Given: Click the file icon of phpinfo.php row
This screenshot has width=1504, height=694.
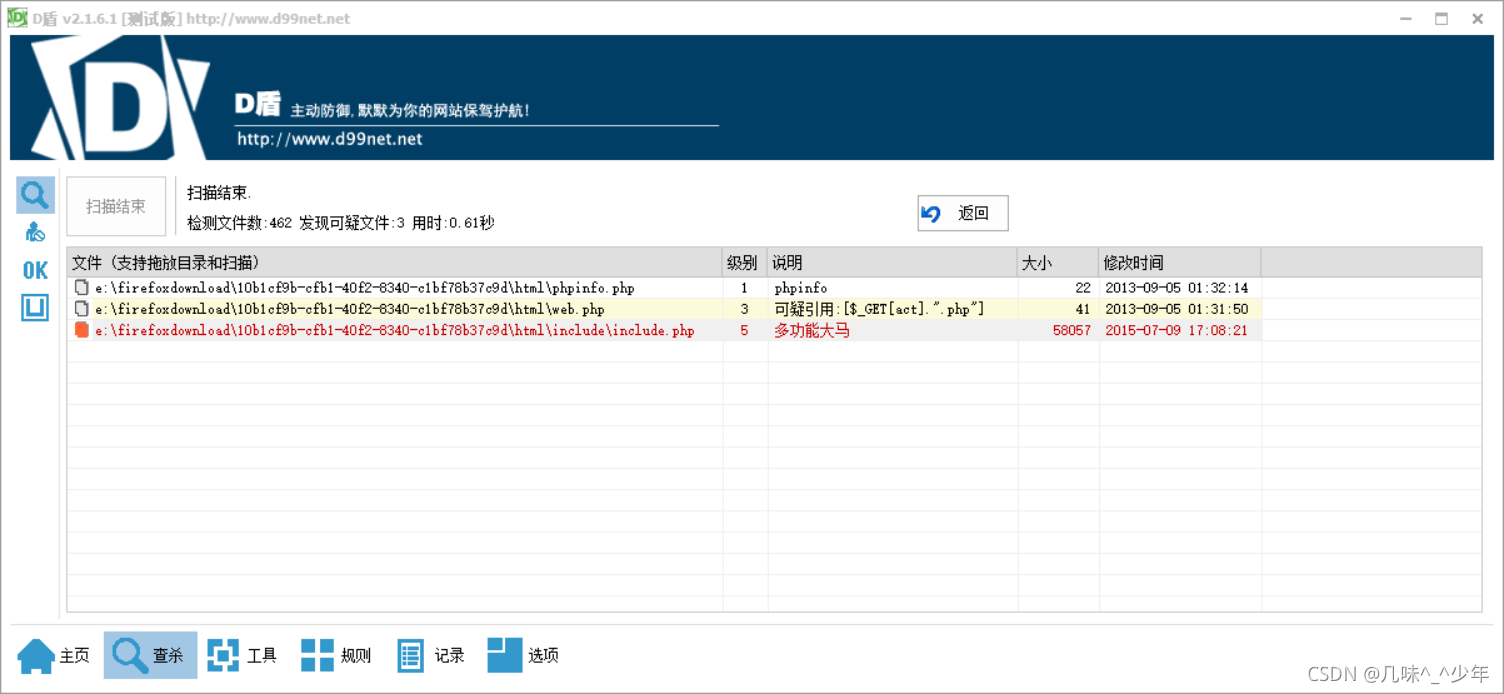Looking at the screenshot, I should [x=82, y=288].
